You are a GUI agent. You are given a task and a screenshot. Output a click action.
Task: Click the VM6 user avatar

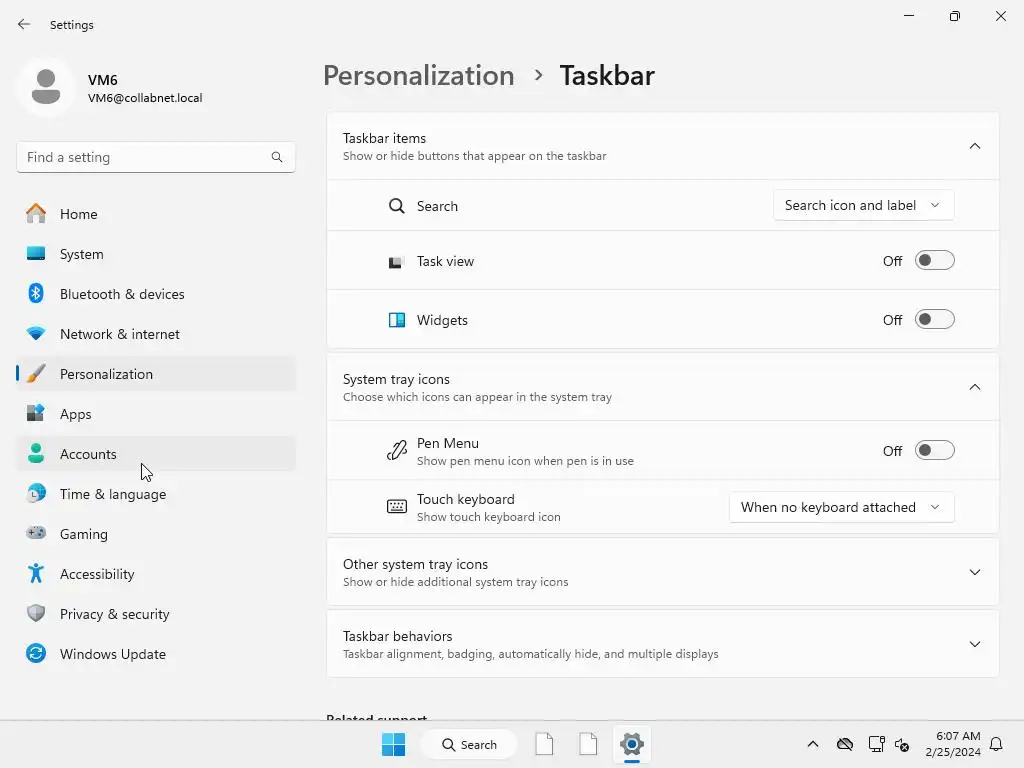(46, 88)
